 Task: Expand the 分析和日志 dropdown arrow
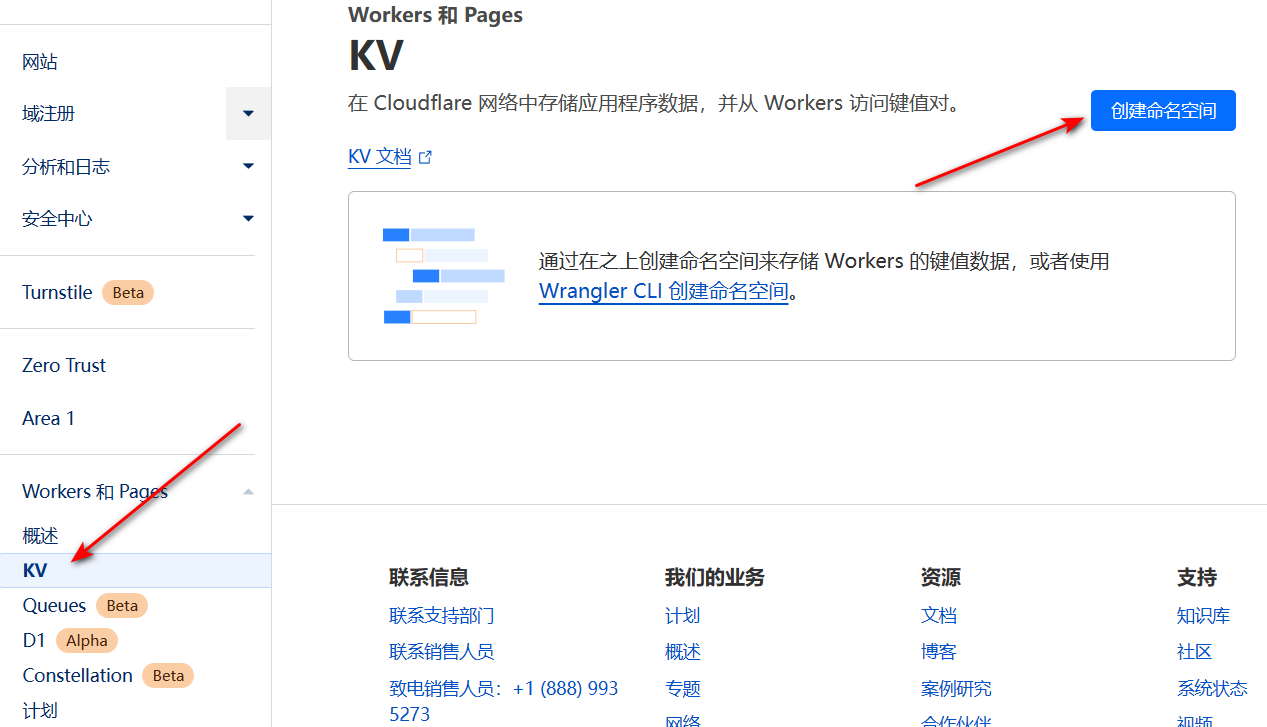248,166
